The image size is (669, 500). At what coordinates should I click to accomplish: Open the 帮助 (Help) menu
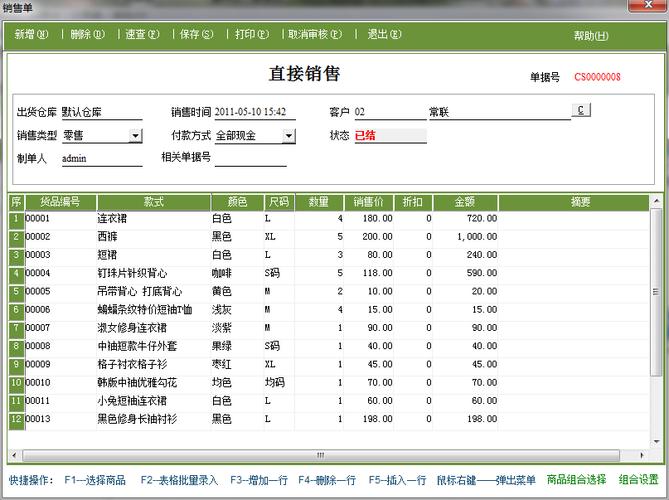point(590,36)
